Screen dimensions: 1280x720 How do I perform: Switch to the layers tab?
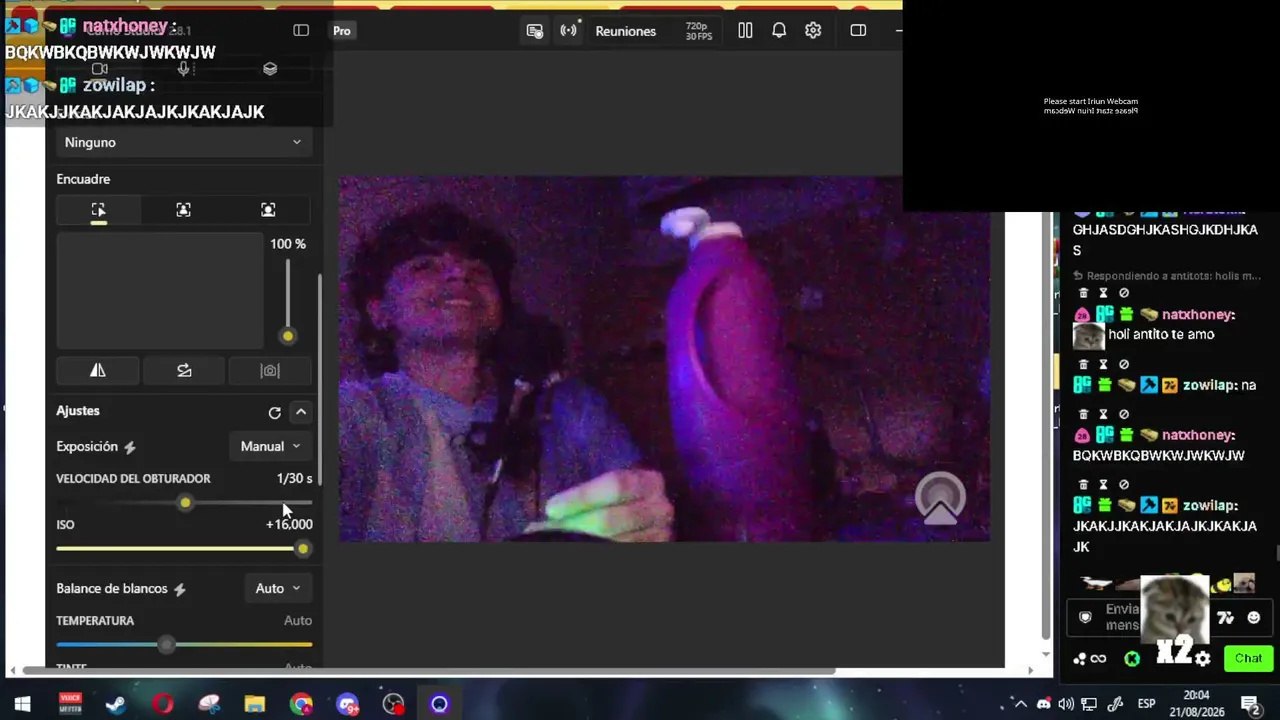click(x=270, y=69)
